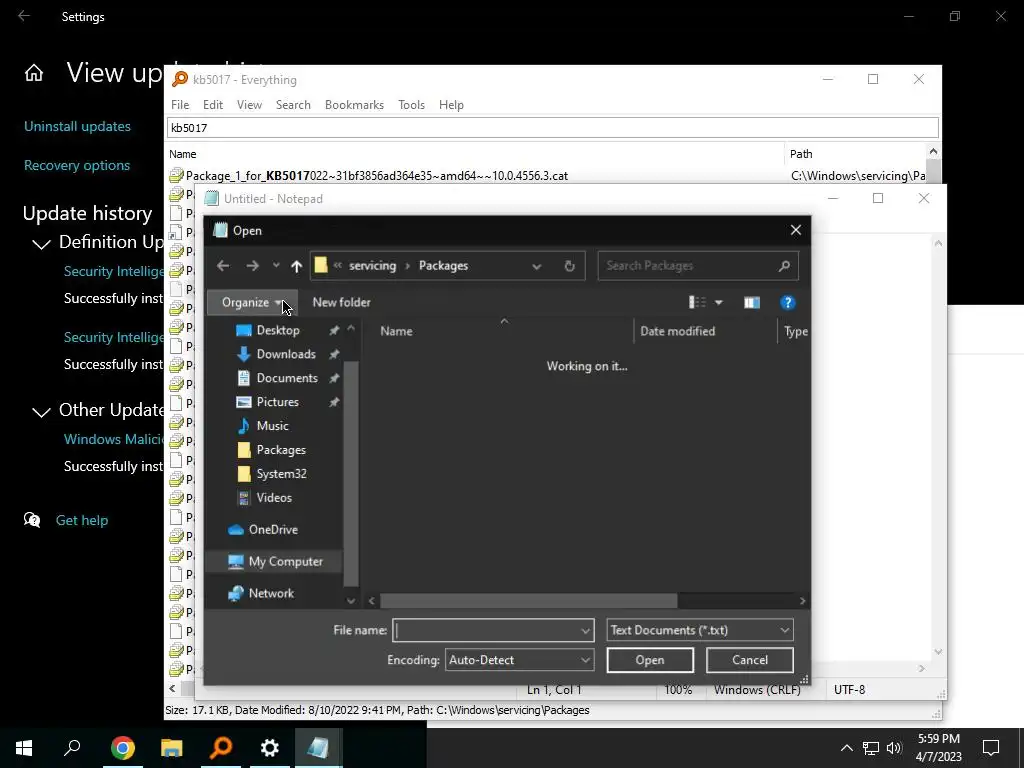Open View menu in Everything window
Screen dimensions: 1024x768
click(x=249, y=105)
